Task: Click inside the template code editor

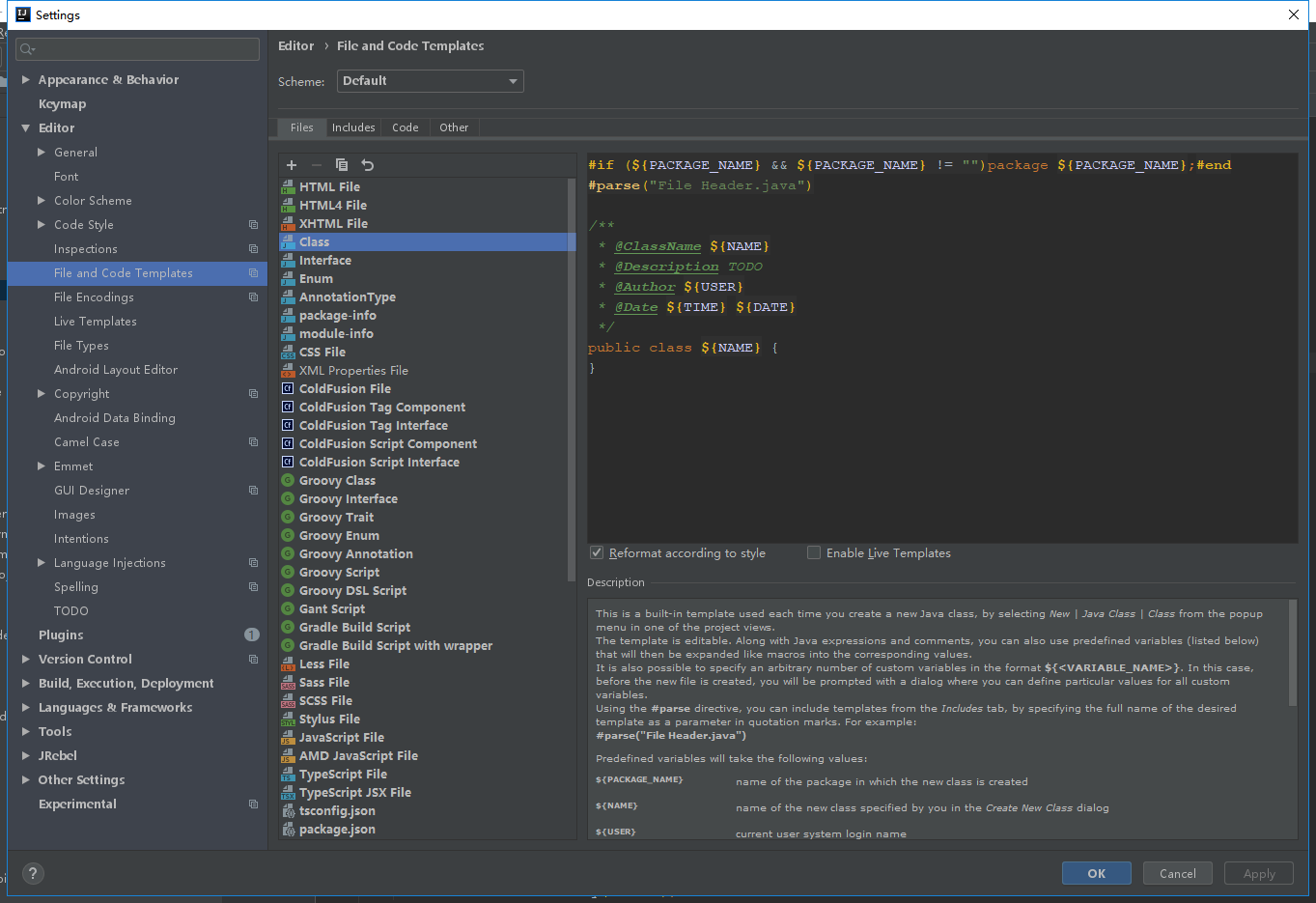Action: tap(942, 348)
